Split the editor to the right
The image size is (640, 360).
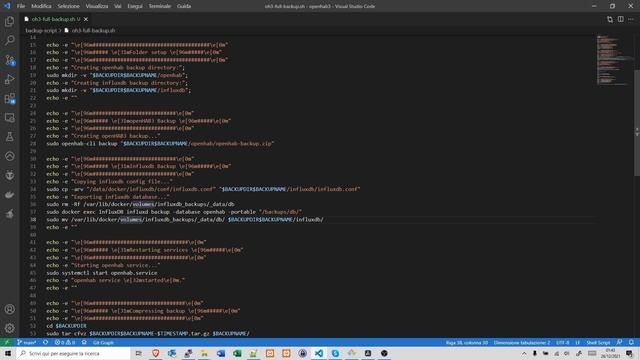coord(620,19)
